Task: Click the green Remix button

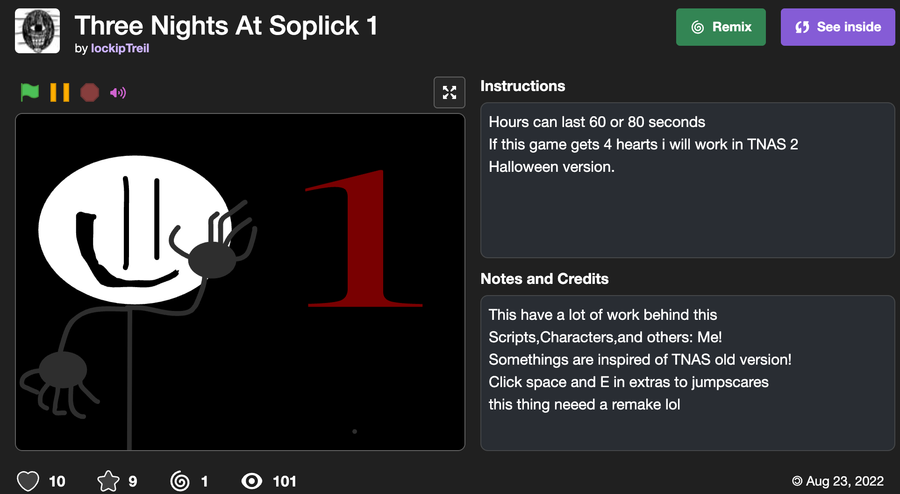Action: coord(721,27)
